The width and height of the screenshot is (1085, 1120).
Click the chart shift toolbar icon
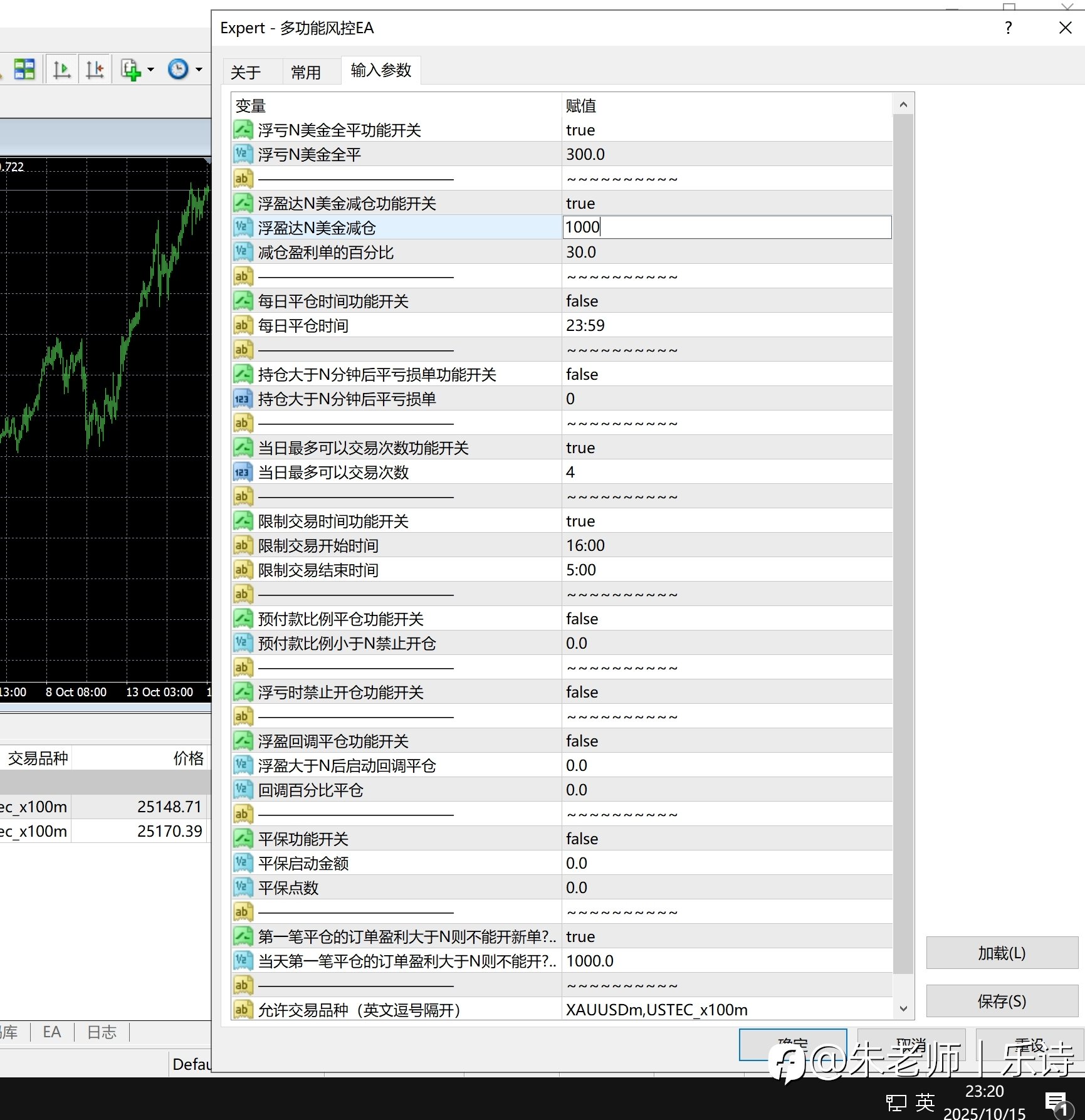coord(95,70)
